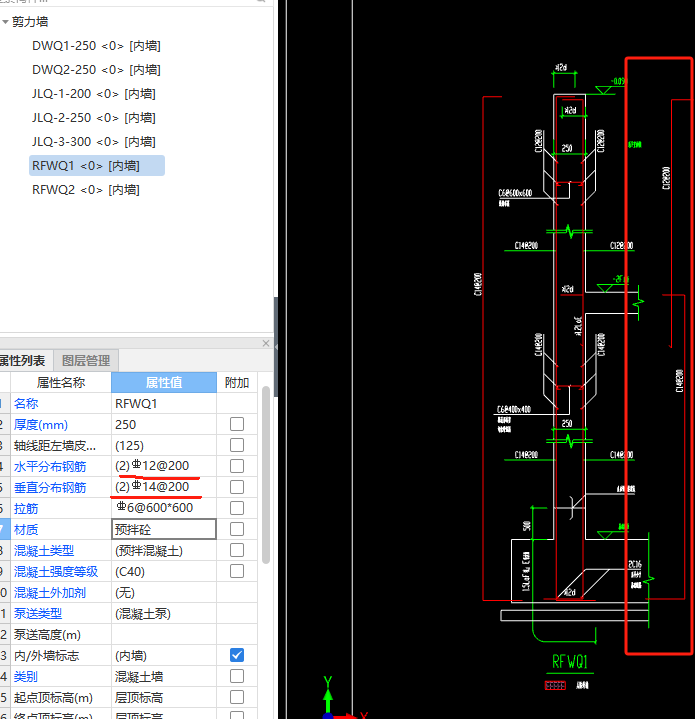The width and height of the screenshot is (695, 719).
Task: Click the properties list vertical scrollbar
Action: coord(266,475)
